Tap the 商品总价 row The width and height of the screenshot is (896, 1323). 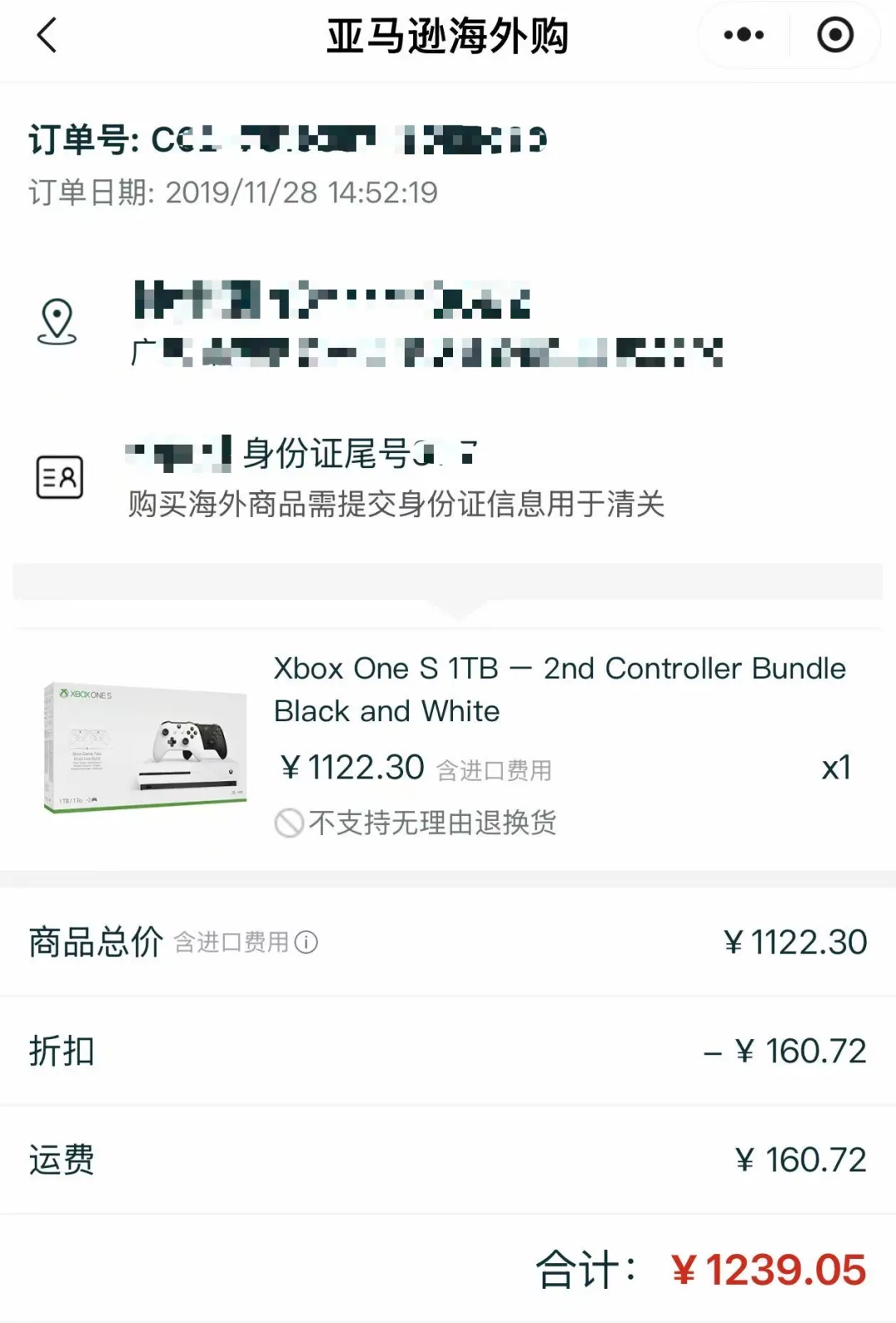[448, 942]
